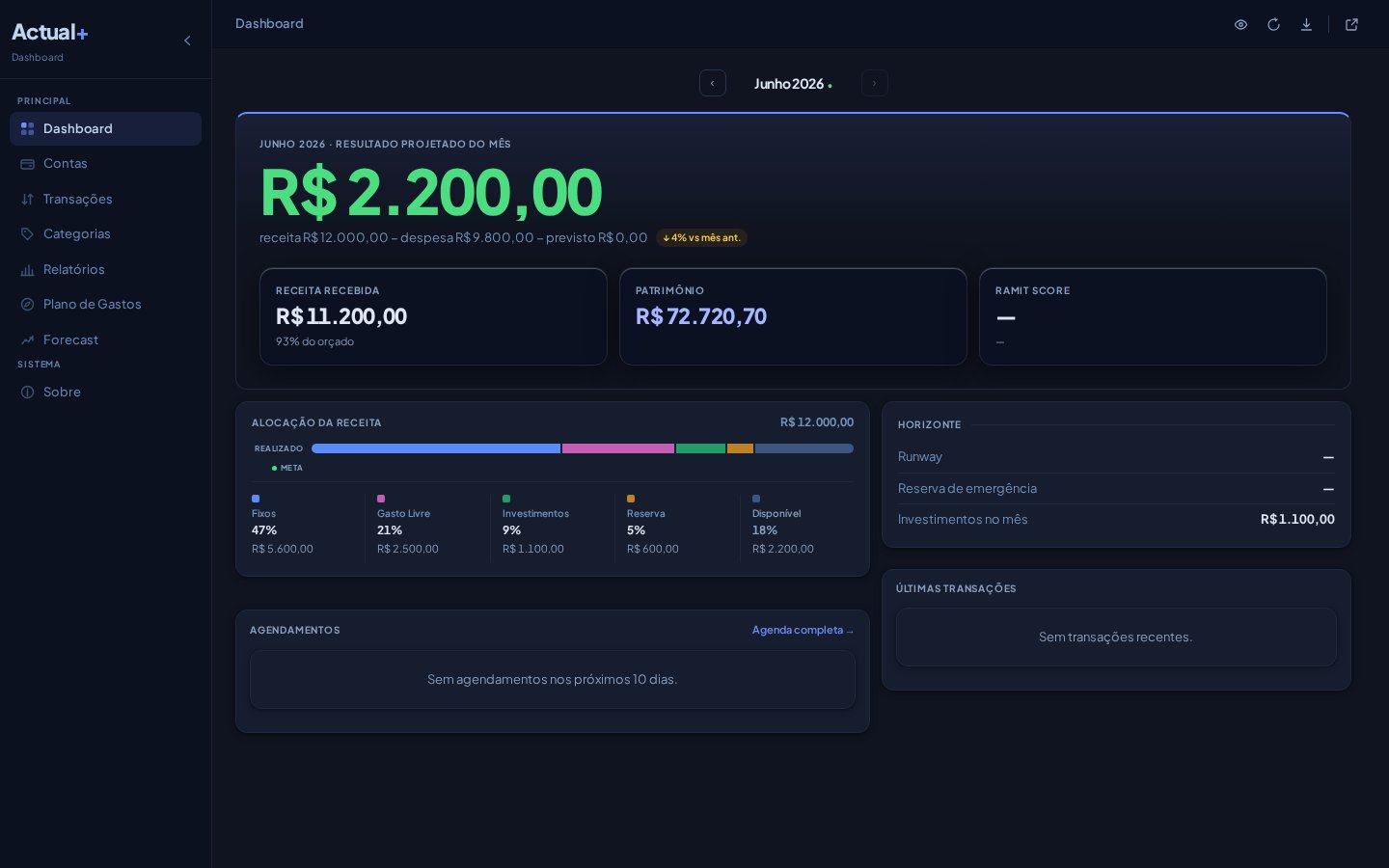The image size is (1389, 868).
Task: Click the Relatórios bar chart icon
Action: [x=27, y=270]
